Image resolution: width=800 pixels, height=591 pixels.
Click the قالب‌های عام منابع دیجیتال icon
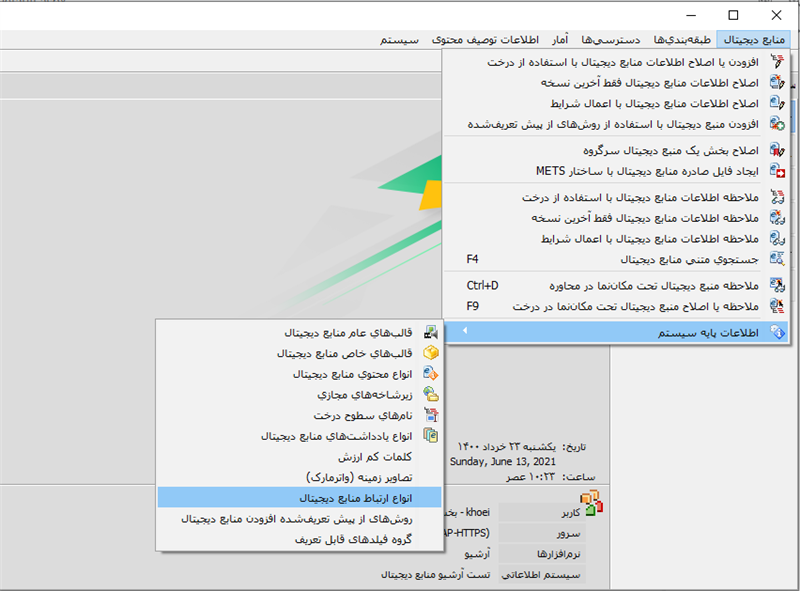(432, 332)
